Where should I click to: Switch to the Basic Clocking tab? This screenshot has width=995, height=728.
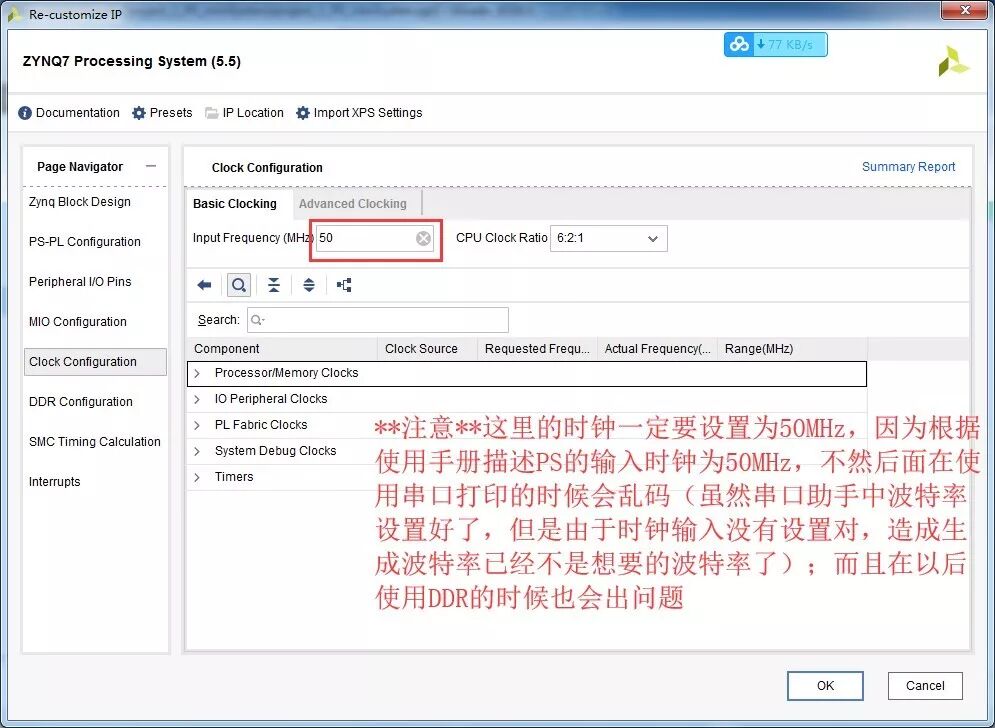tap(235, 204)
